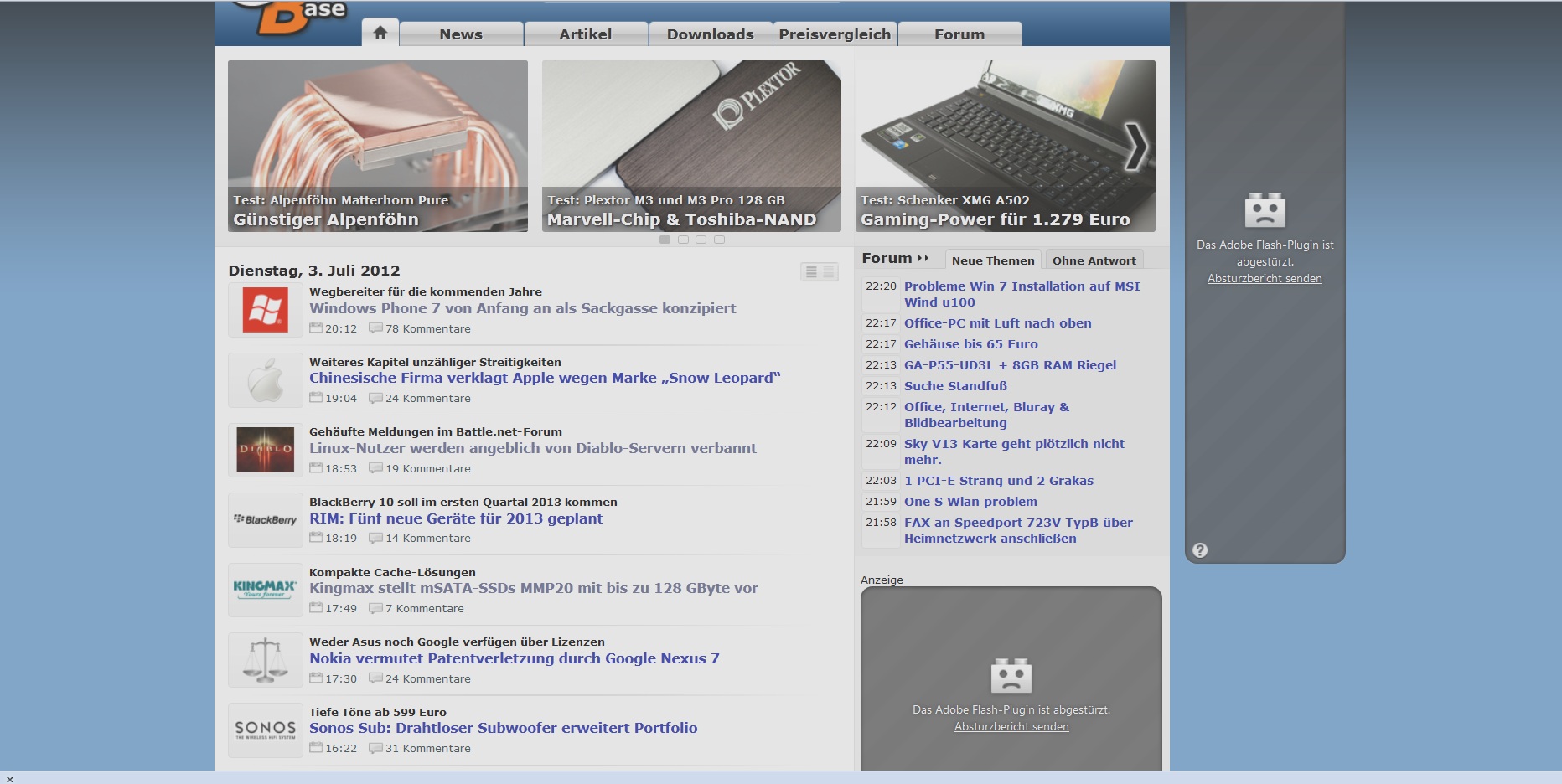Toggle the news list view layout
The height and width of the screenshot is (784, 1562).
(819, 272)
